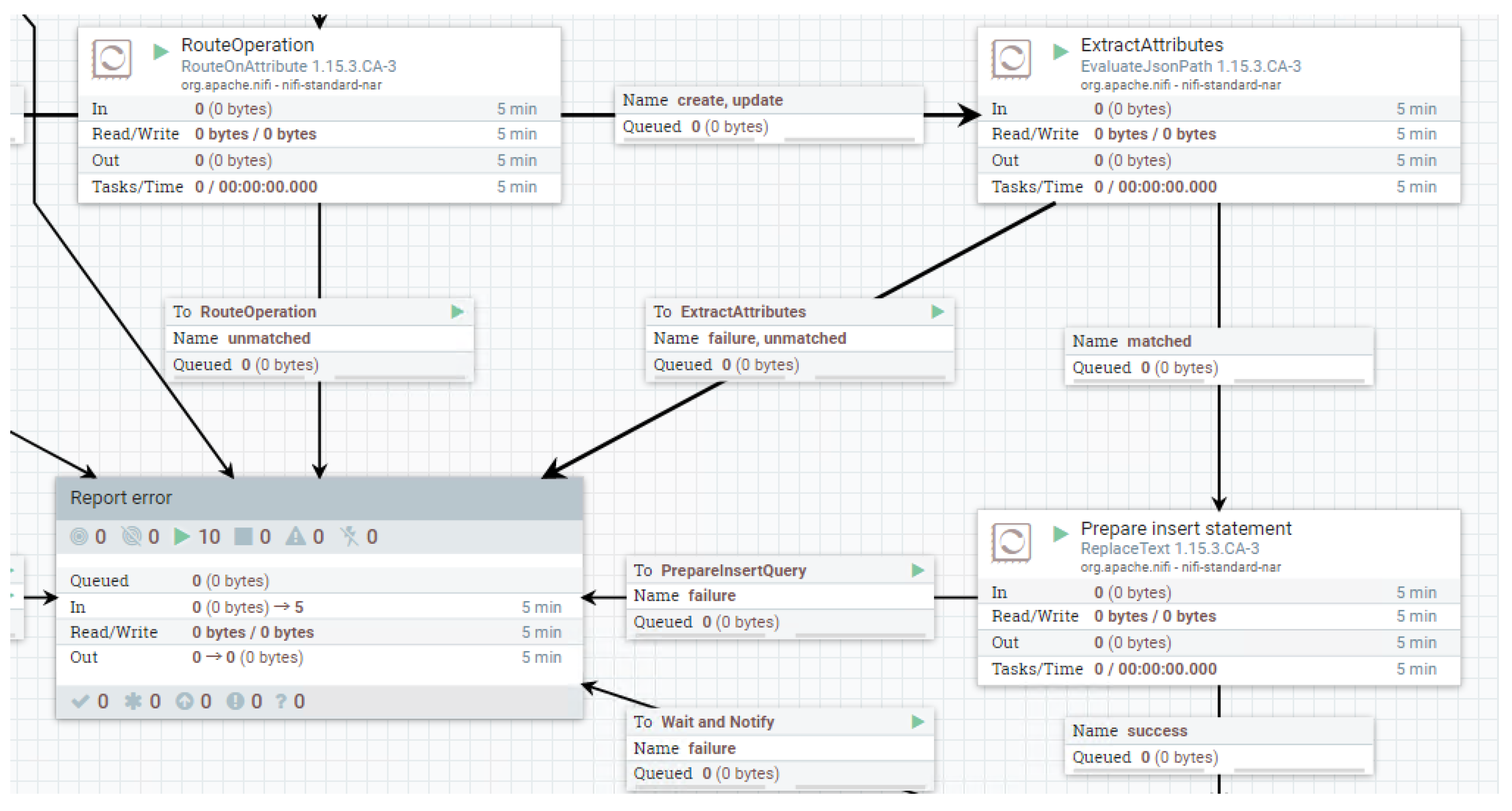This screenshot has height=811, width=1512.
Task: Click the ExtractAttributes processor icon
Action: click(x=1011, y=59)
